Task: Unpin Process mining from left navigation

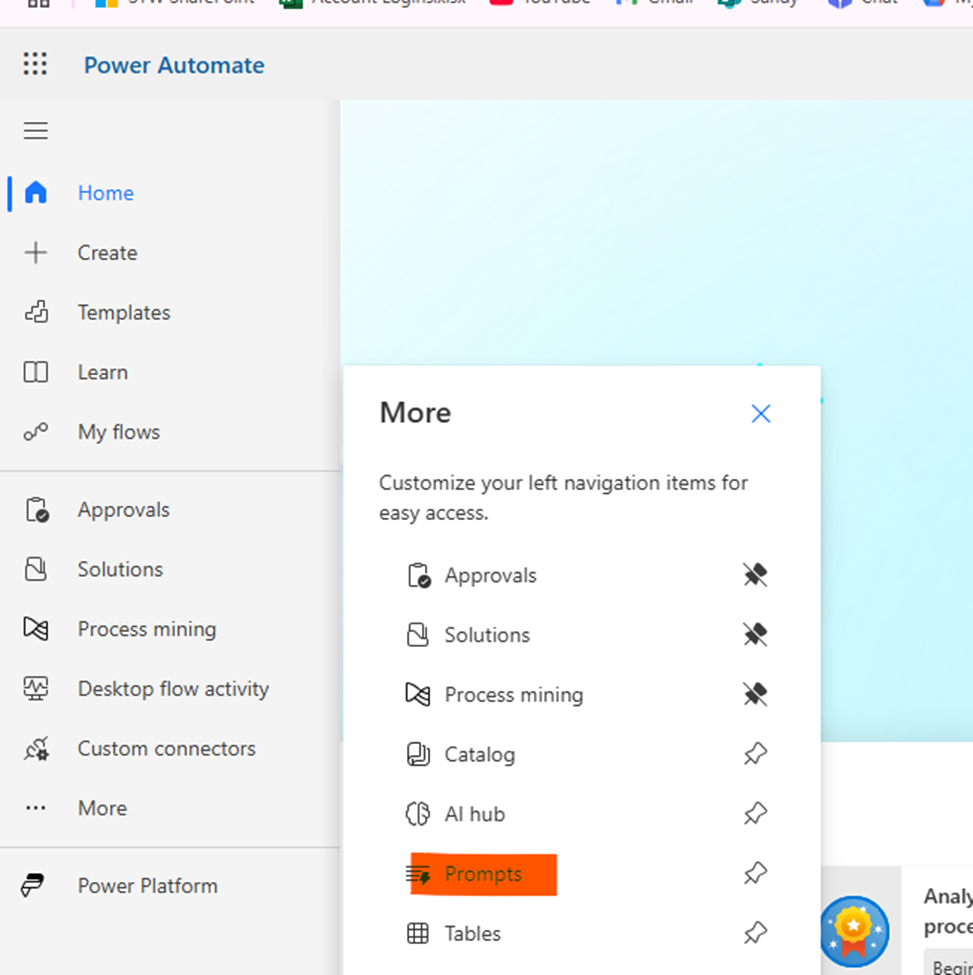Action: tap(755, 695)
